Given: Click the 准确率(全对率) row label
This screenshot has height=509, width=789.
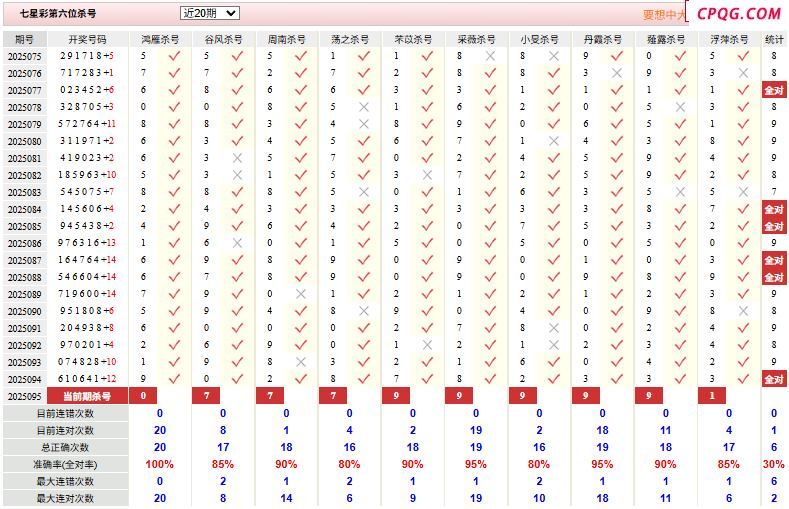Looking at the screenshot, I should 65,465.
